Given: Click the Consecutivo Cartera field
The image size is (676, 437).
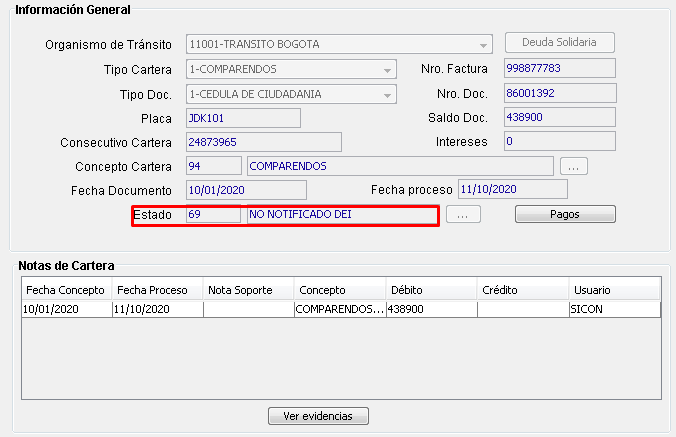Looking at the screenshot, I should (x=263, y=142).
